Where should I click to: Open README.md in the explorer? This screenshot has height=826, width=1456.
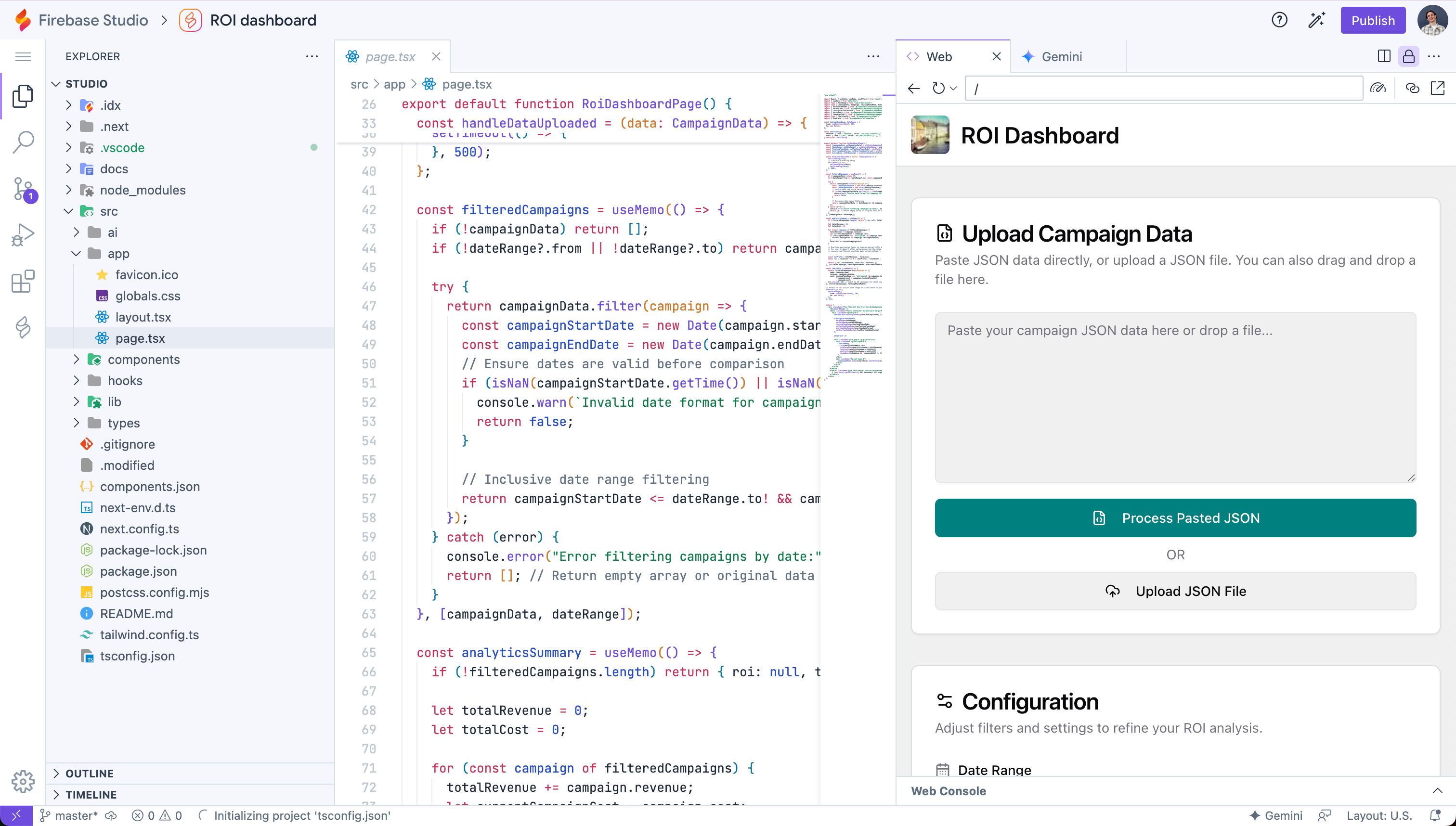coord(136,614)
